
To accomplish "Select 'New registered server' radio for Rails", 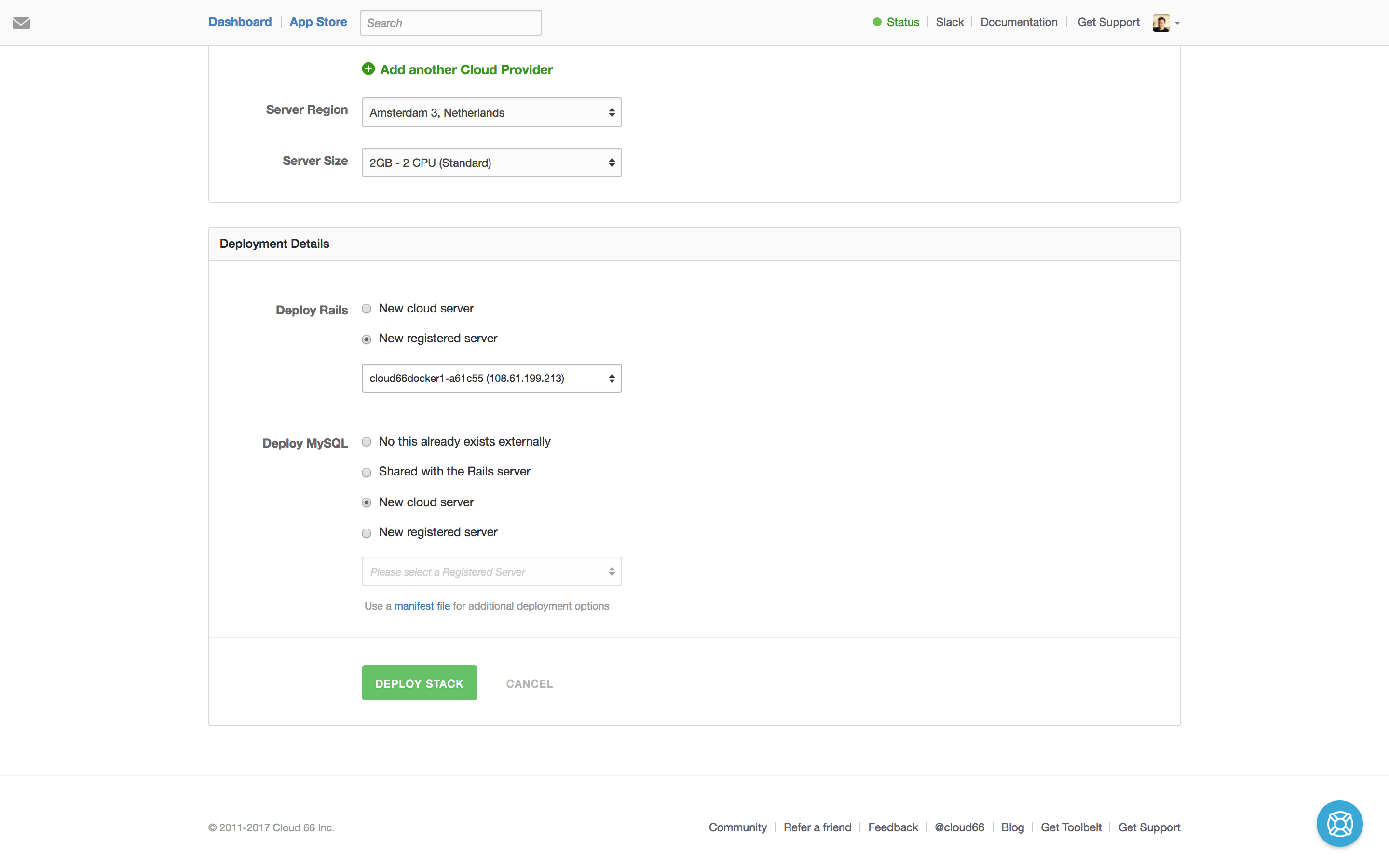I will pyautogui.click(x=366, y=338).
